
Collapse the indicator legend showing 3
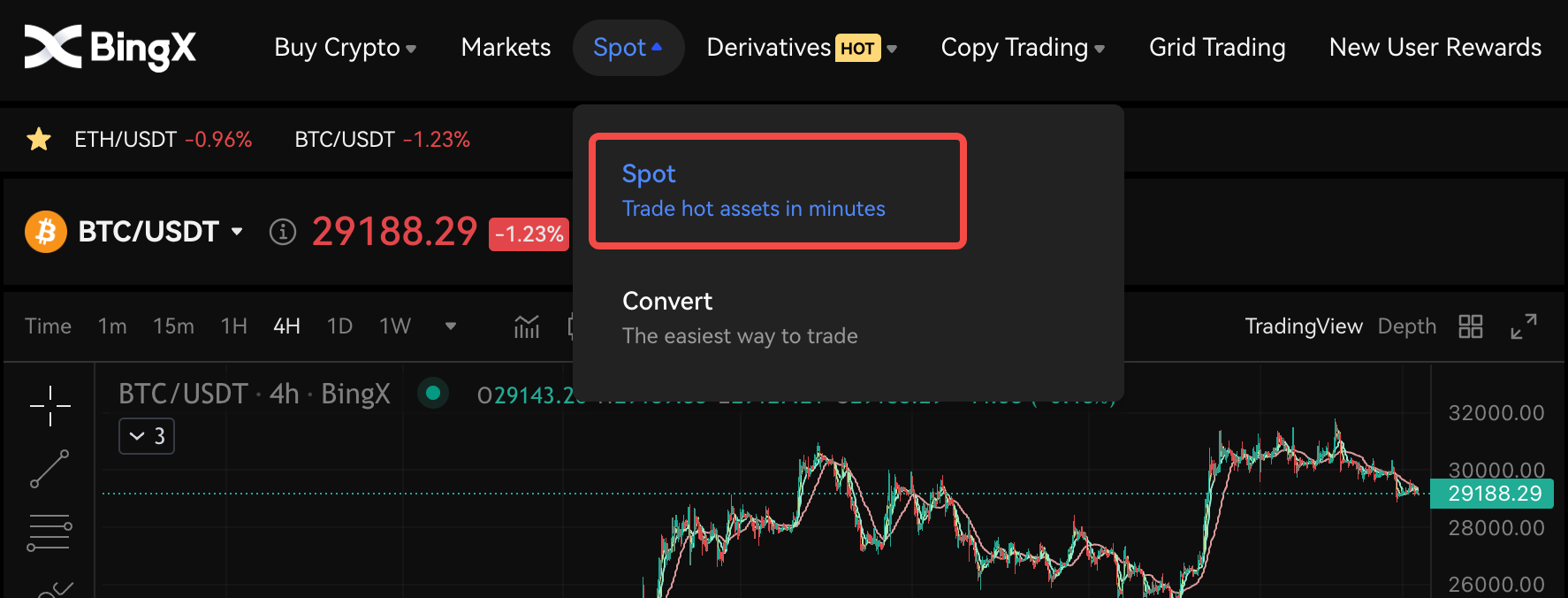point(147,436)
